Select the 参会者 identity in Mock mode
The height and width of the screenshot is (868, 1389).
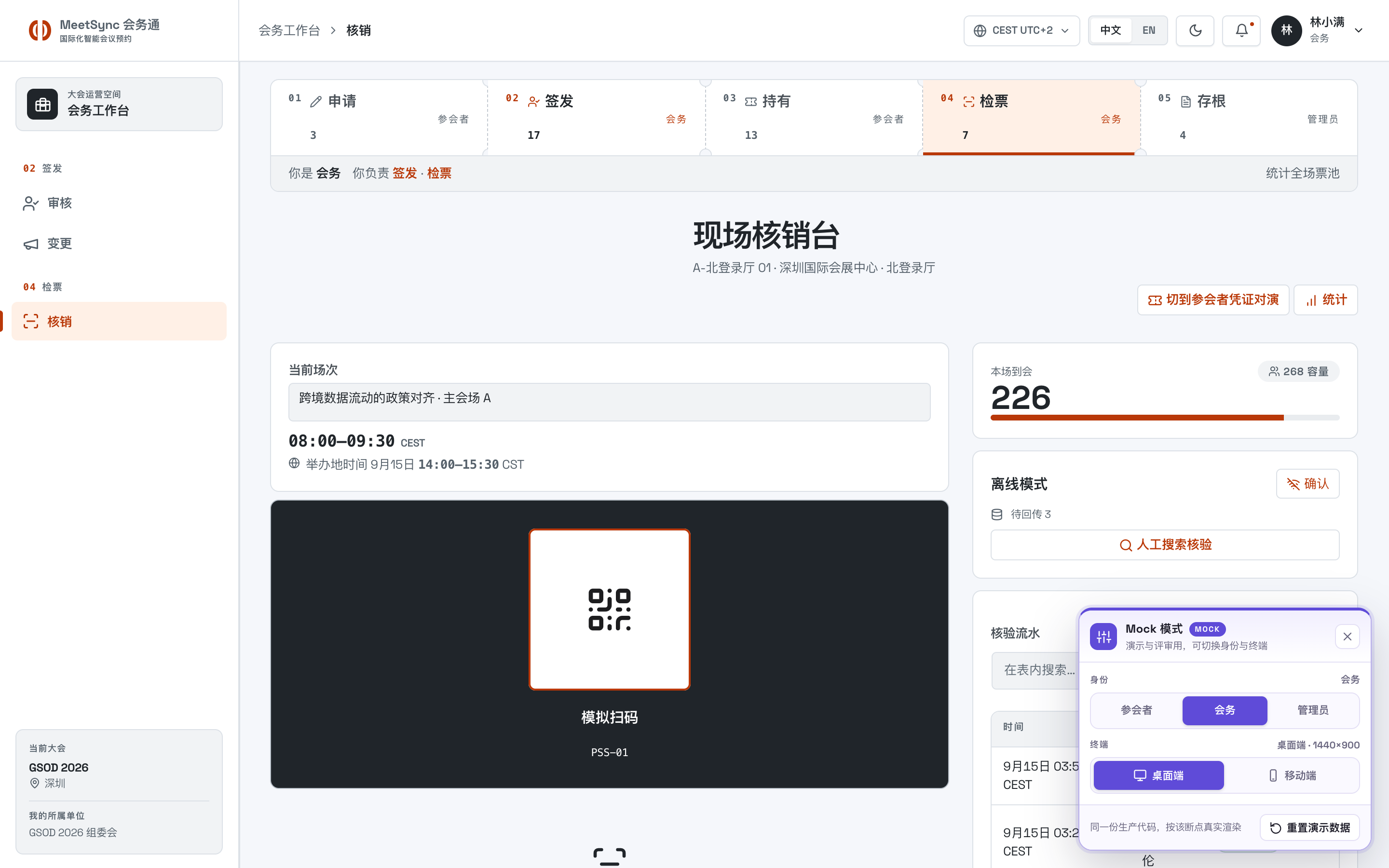pyautogui.click(x=1136, y=710)
